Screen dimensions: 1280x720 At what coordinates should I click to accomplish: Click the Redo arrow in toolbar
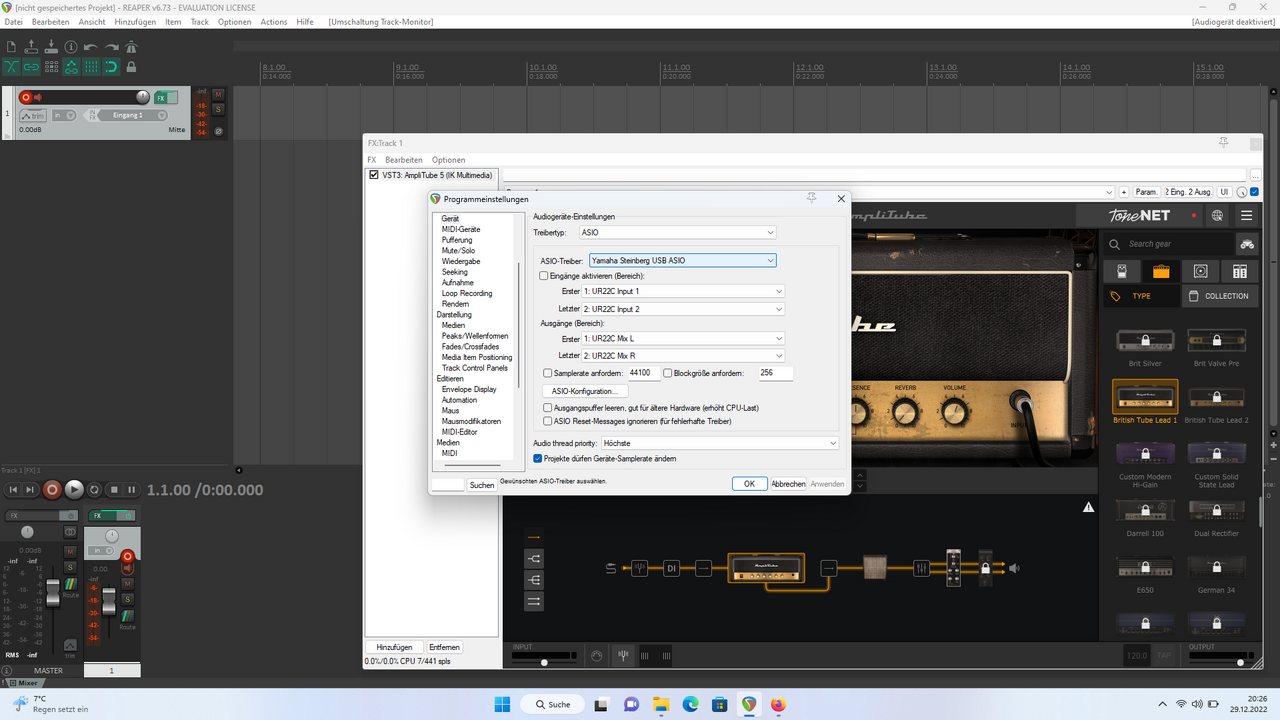(111, 46)
